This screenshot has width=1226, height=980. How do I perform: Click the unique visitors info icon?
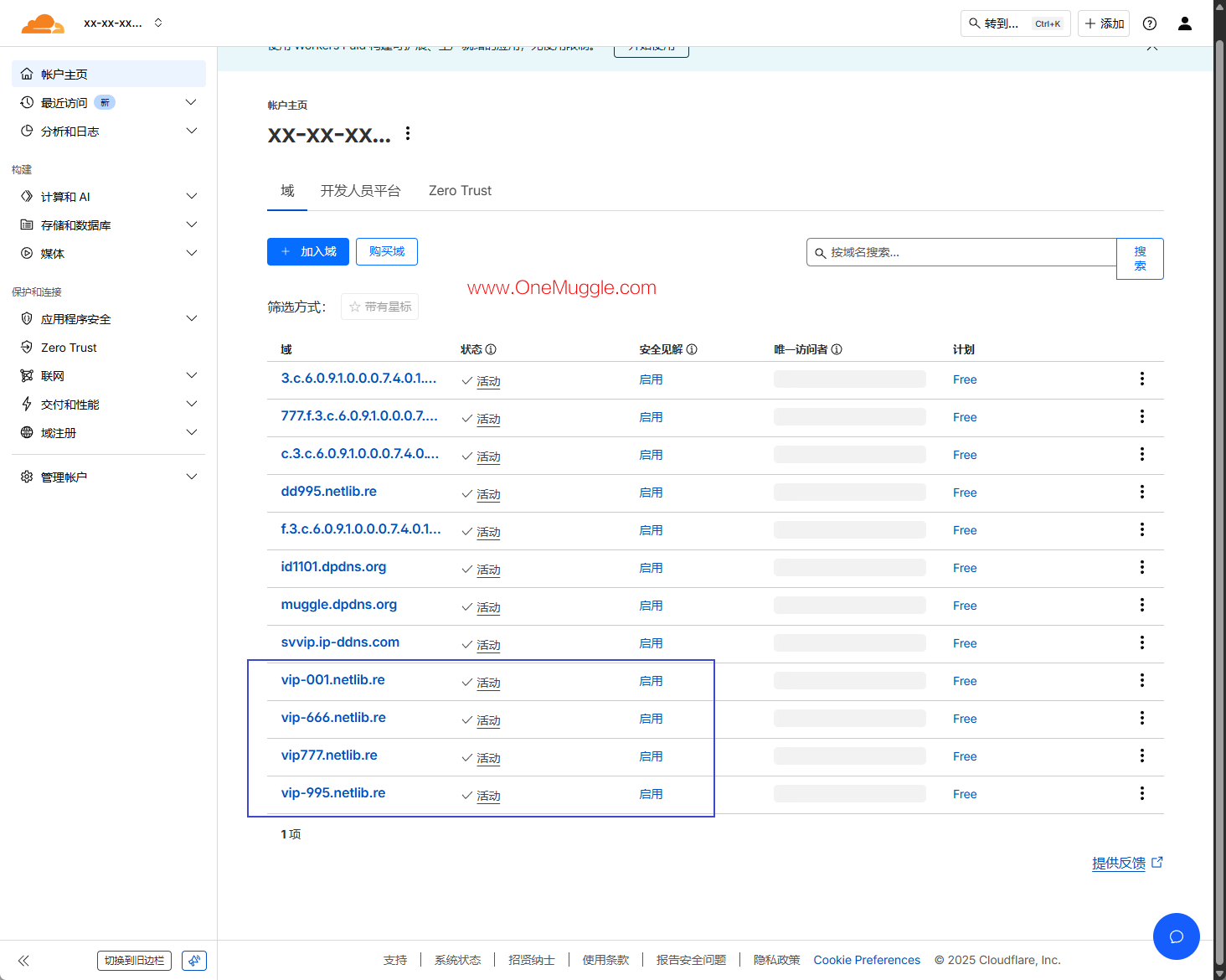click(x=837, y=349)
